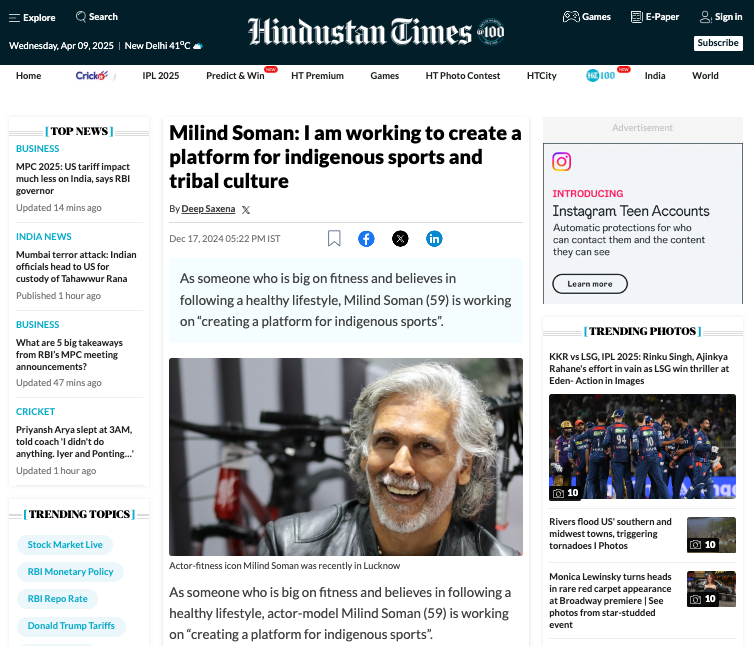This screenshot has width=754, height=646.
Task: Click 'Updated 14 mins ago' timestamp
Action: click(x=59, y=208)
